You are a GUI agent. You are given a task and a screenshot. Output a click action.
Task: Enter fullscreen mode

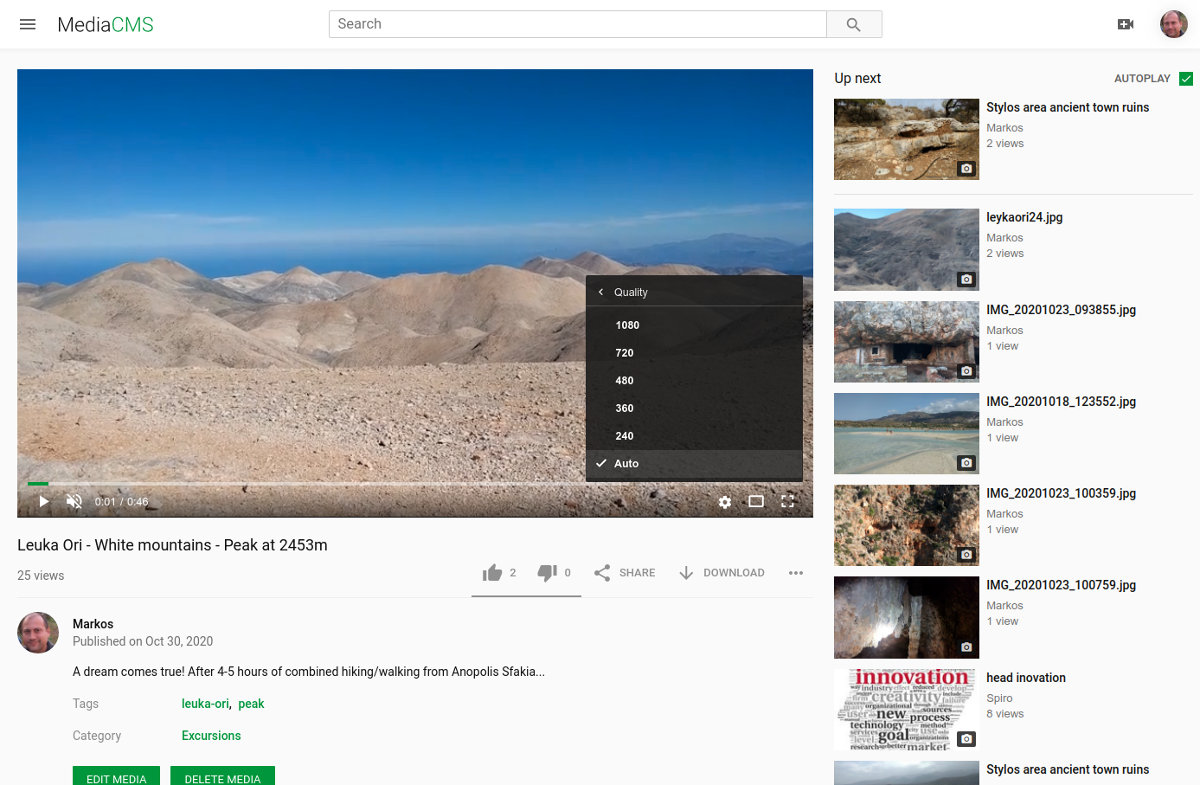point(787,502)
